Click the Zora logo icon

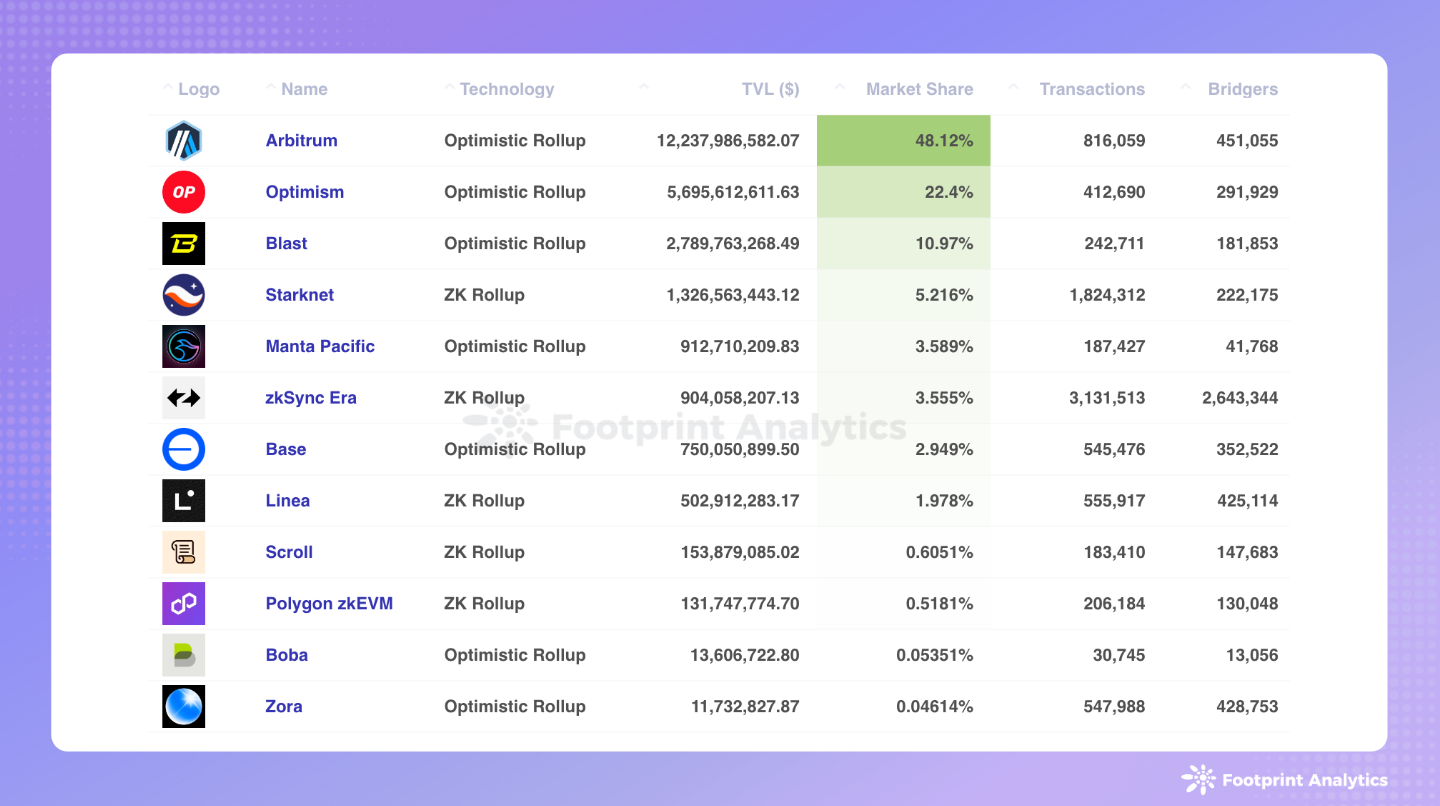point(183,706)
